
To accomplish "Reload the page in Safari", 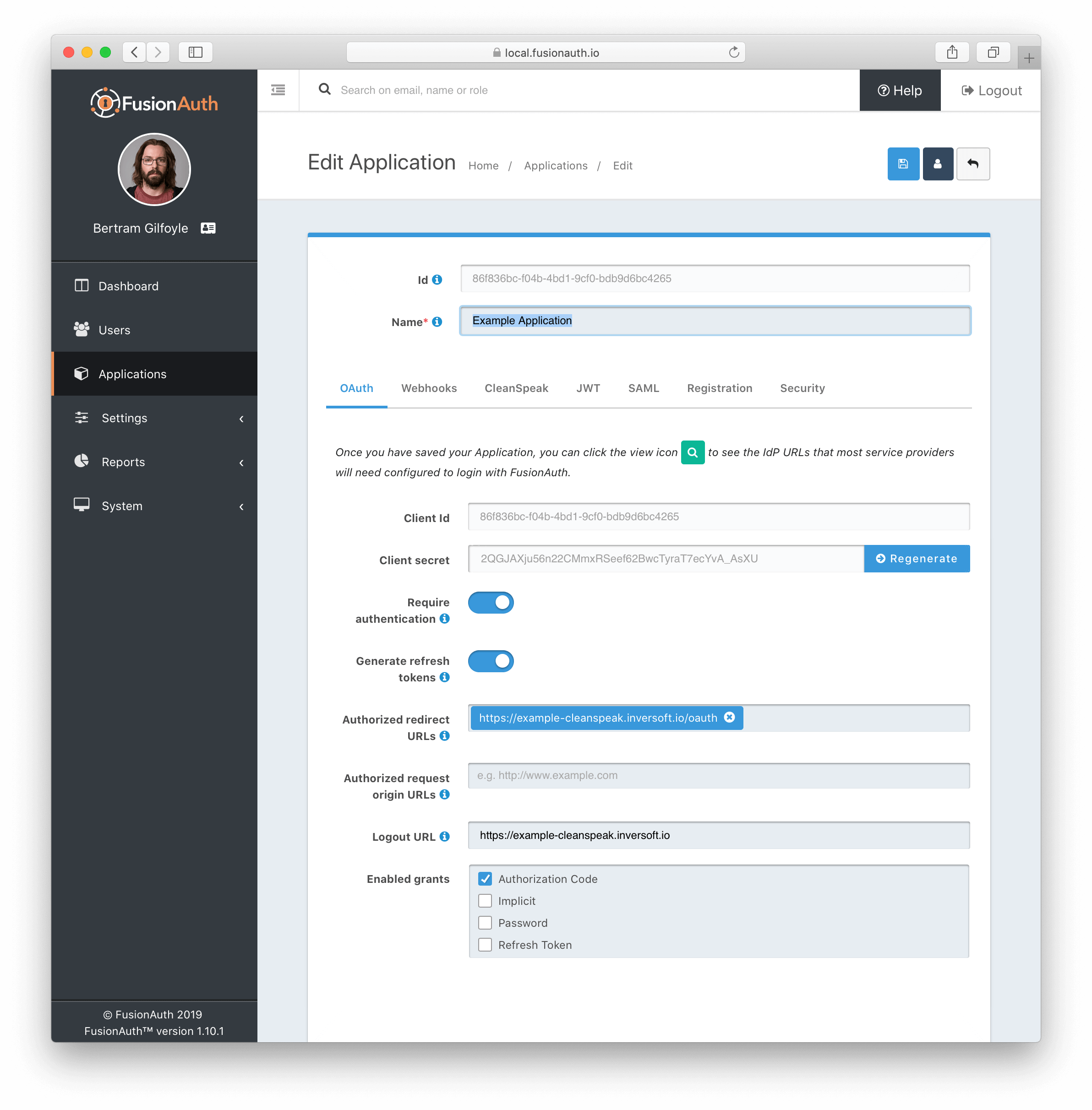I will 733,53.
